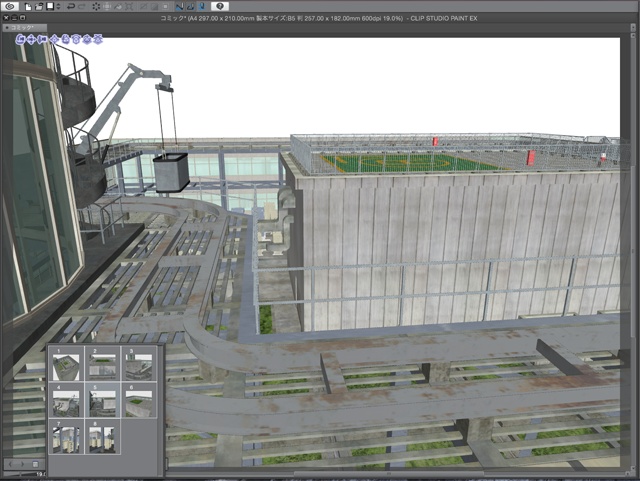Click the Open file toolbar icon

pos(38,6)
